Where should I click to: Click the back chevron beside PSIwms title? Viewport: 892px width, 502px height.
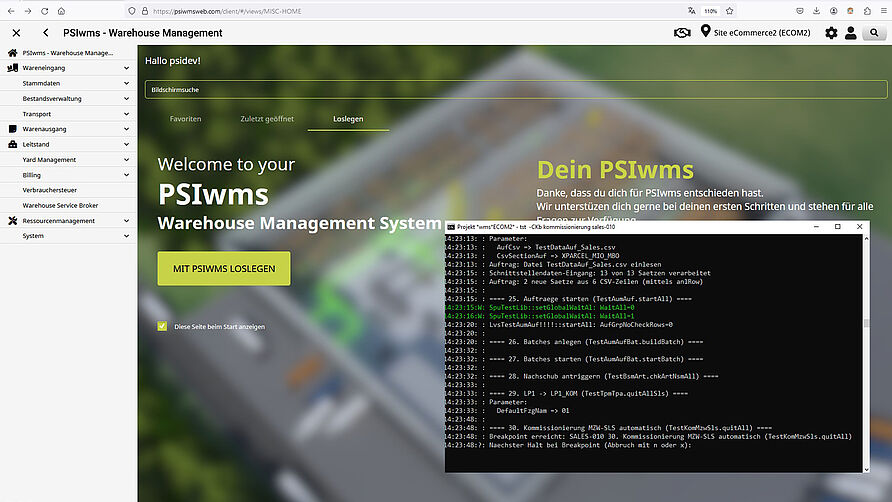(x=46, y=33)
